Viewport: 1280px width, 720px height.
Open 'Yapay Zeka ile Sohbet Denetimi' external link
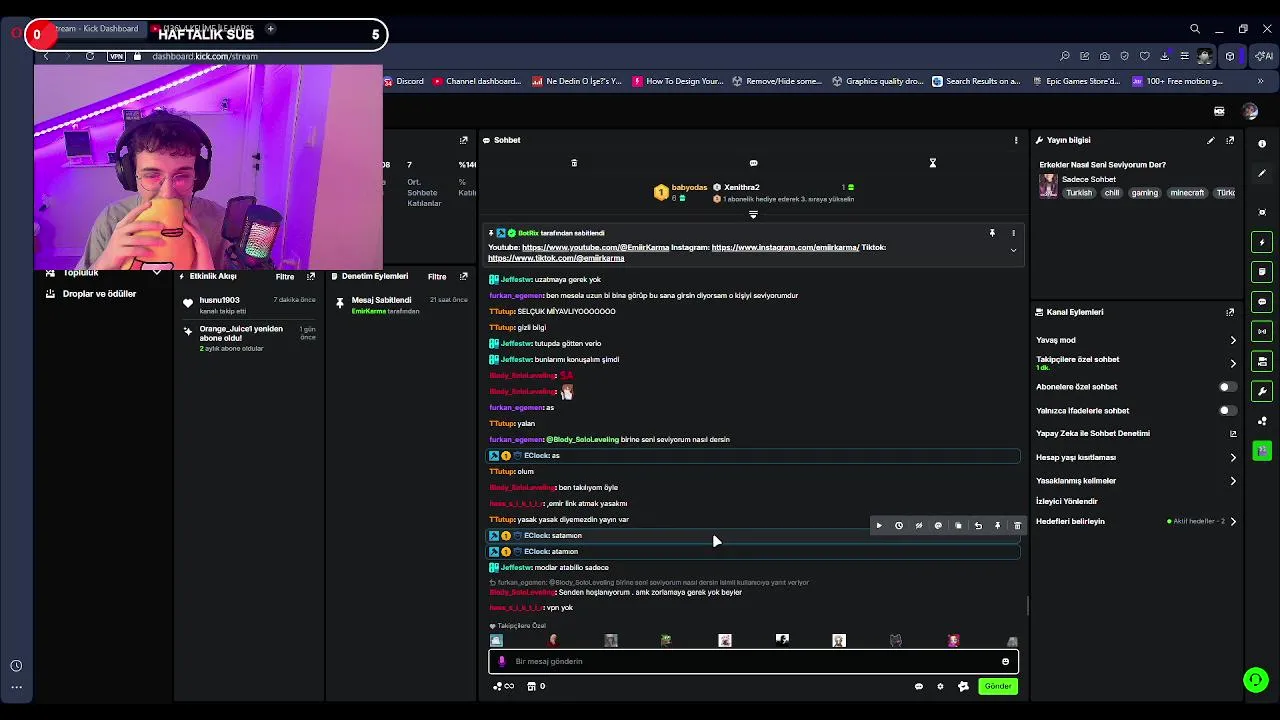tap(1233, 434)
